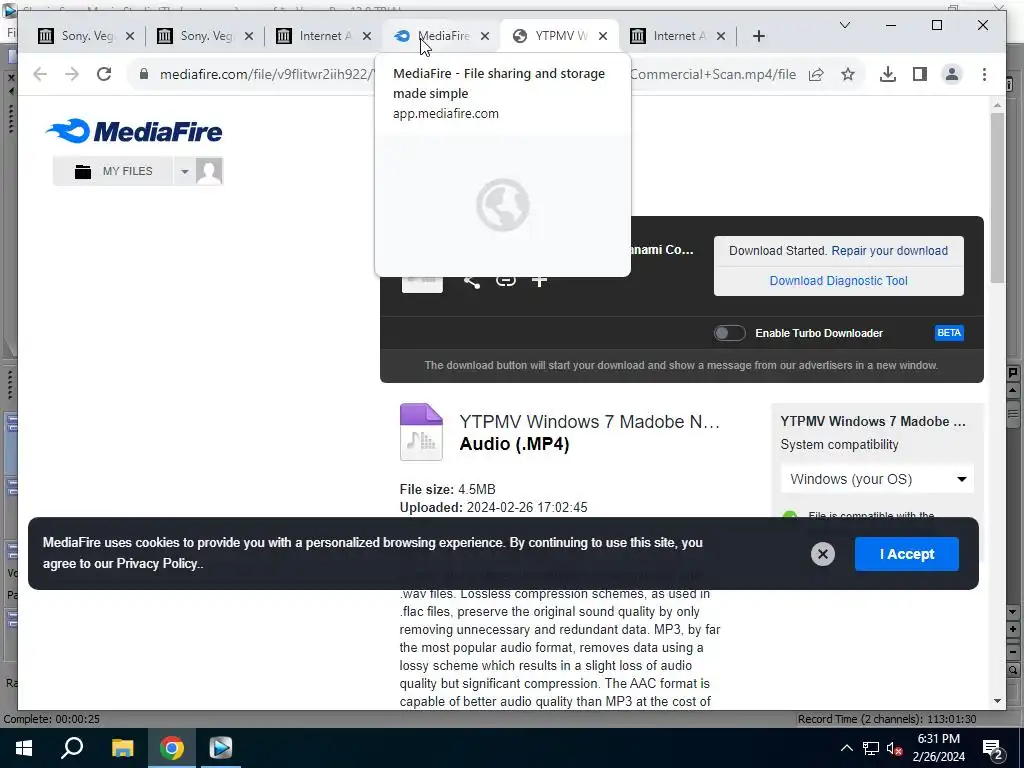Screen dimensions: 1024x768
Task: Open the System compatibility OS dropdown
Action: [x=877, y=479]
